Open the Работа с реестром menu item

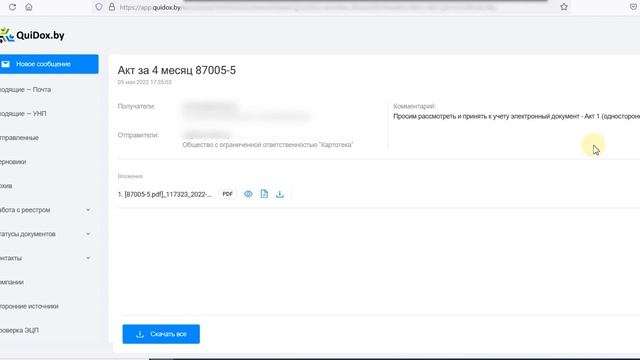pyautogui.click(x=25, y=210)
